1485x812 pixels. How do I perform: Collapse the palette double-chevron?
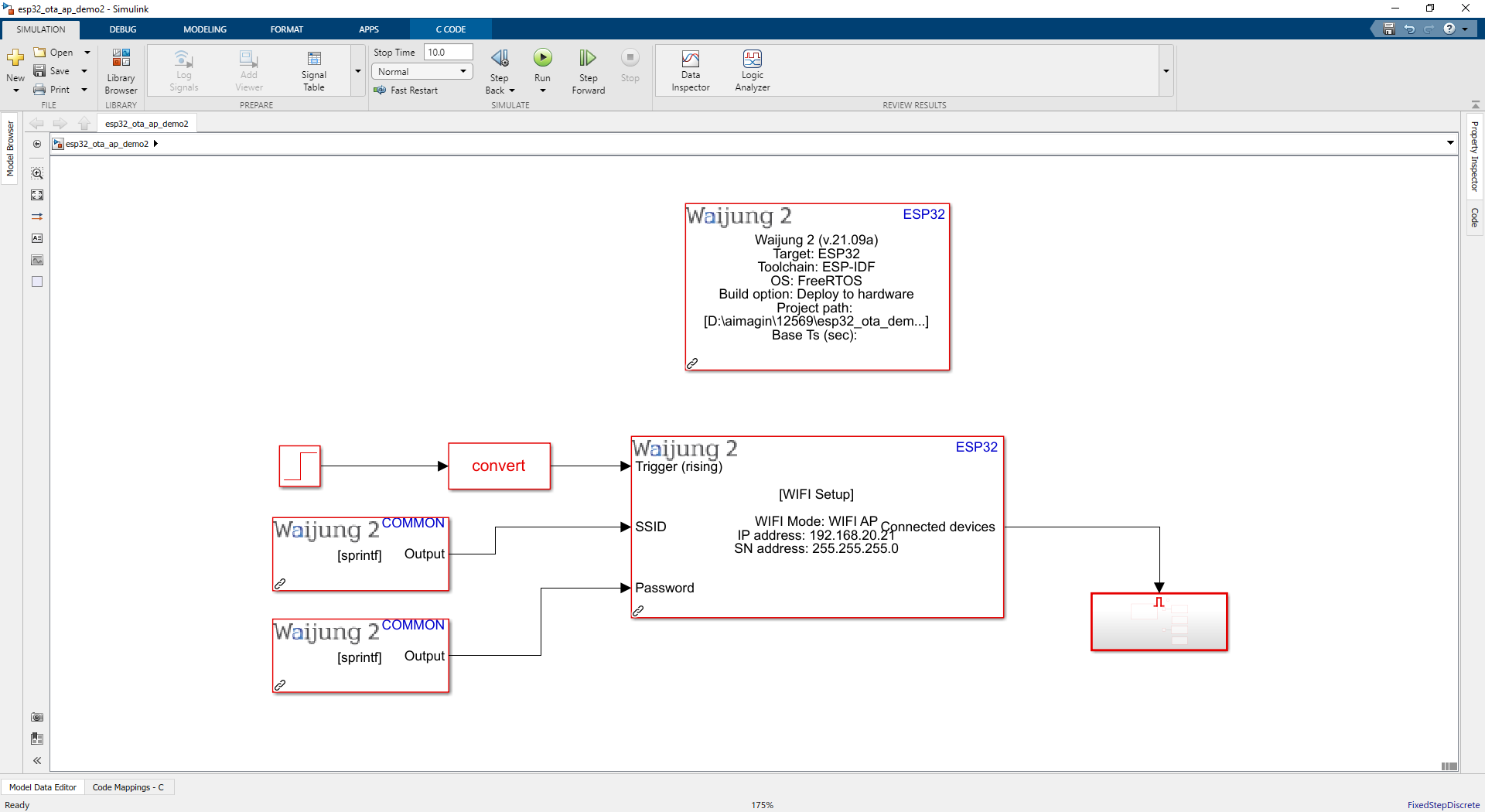click(37, 760)
